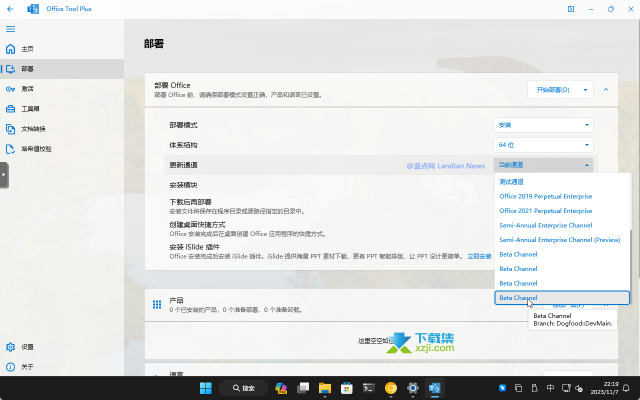Click 开始部署(D) start deploy button

click(553, 90)
